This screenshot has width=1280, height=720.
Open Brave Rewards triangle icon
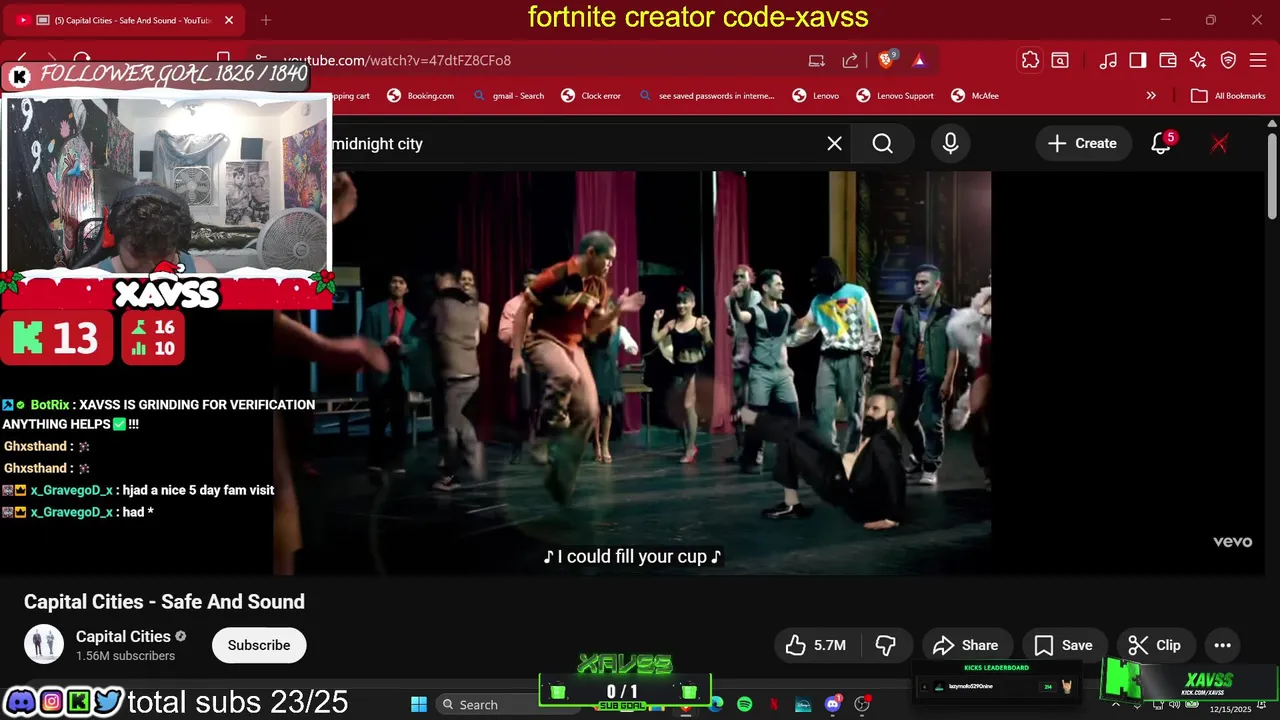(919, 61)
